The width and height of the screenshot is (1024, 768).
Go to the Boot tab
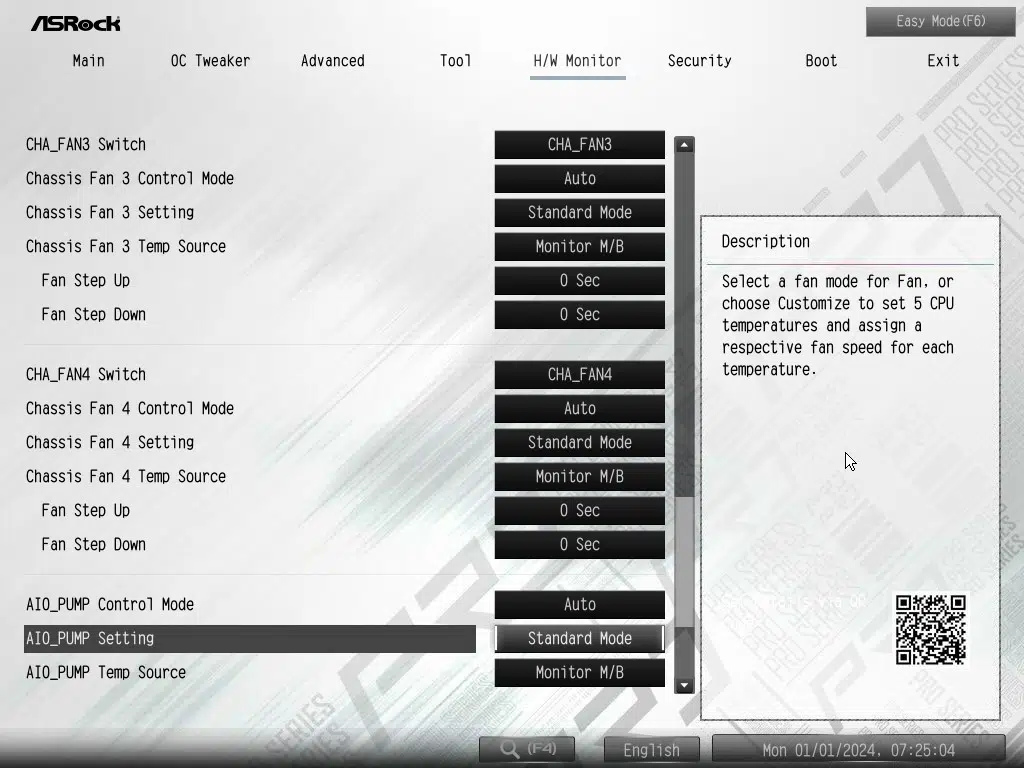(821, 61)
